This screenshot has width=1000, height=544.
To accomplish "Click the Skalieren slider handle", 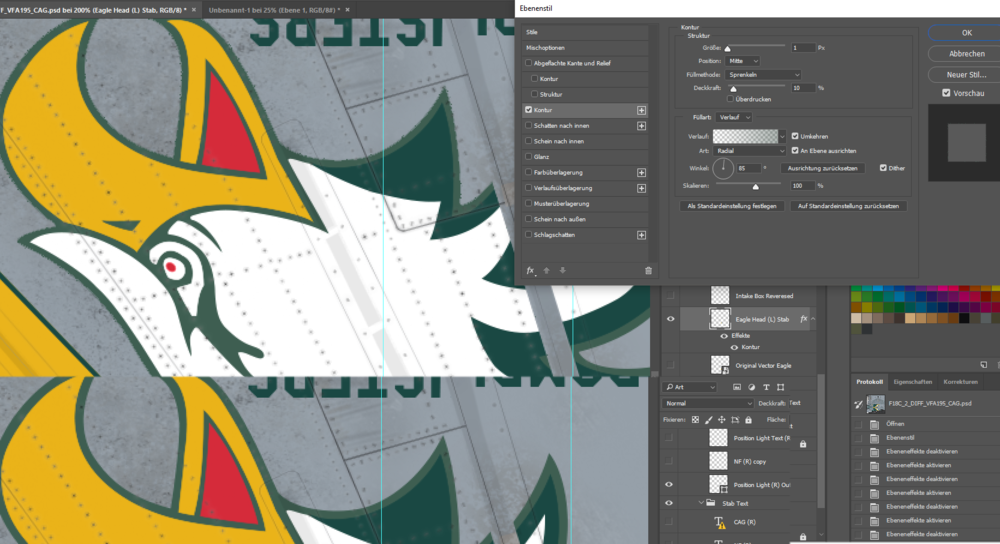I will 756,187.
